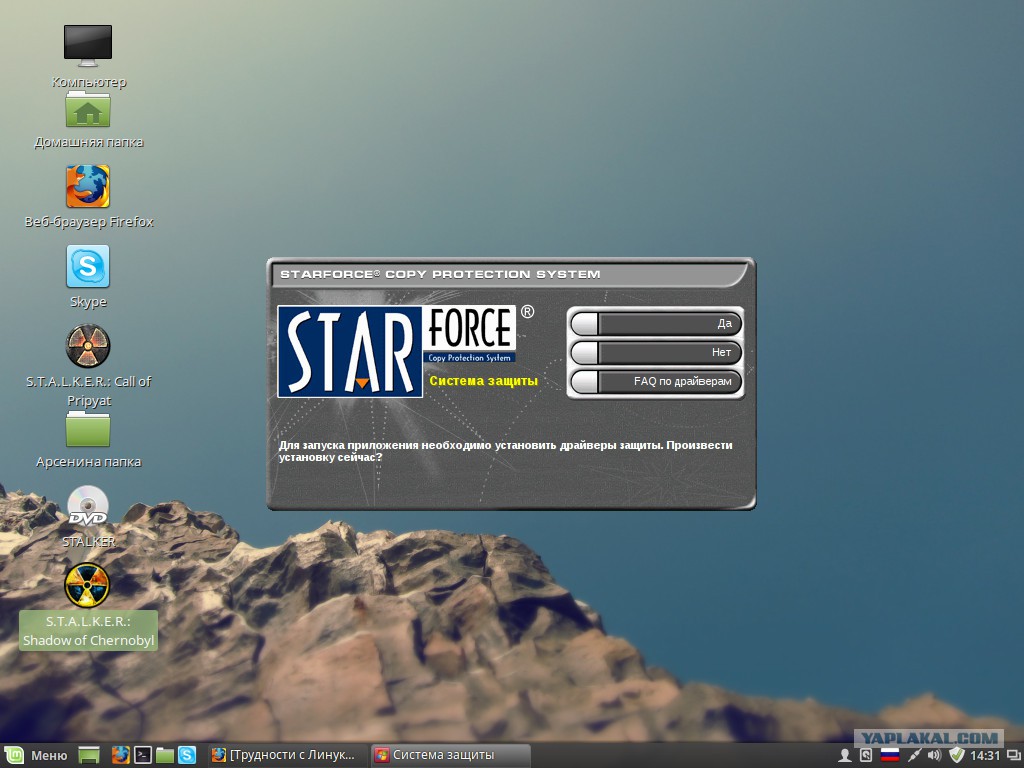Click the Да button in StarForce dialog
Viewport: 1024px width, 768px height.
(656, 323)
